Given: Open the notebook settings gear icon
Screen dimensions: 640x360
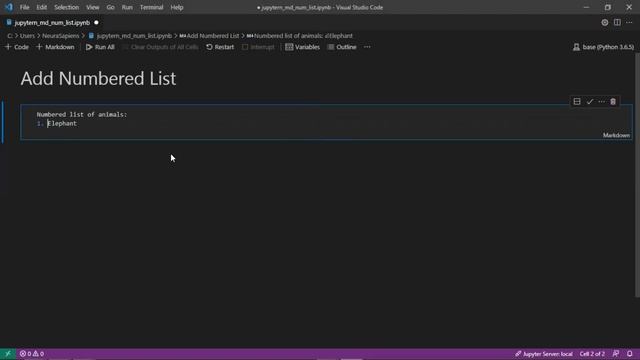Looking at the screenshot, I should click(x=604, y=23).
